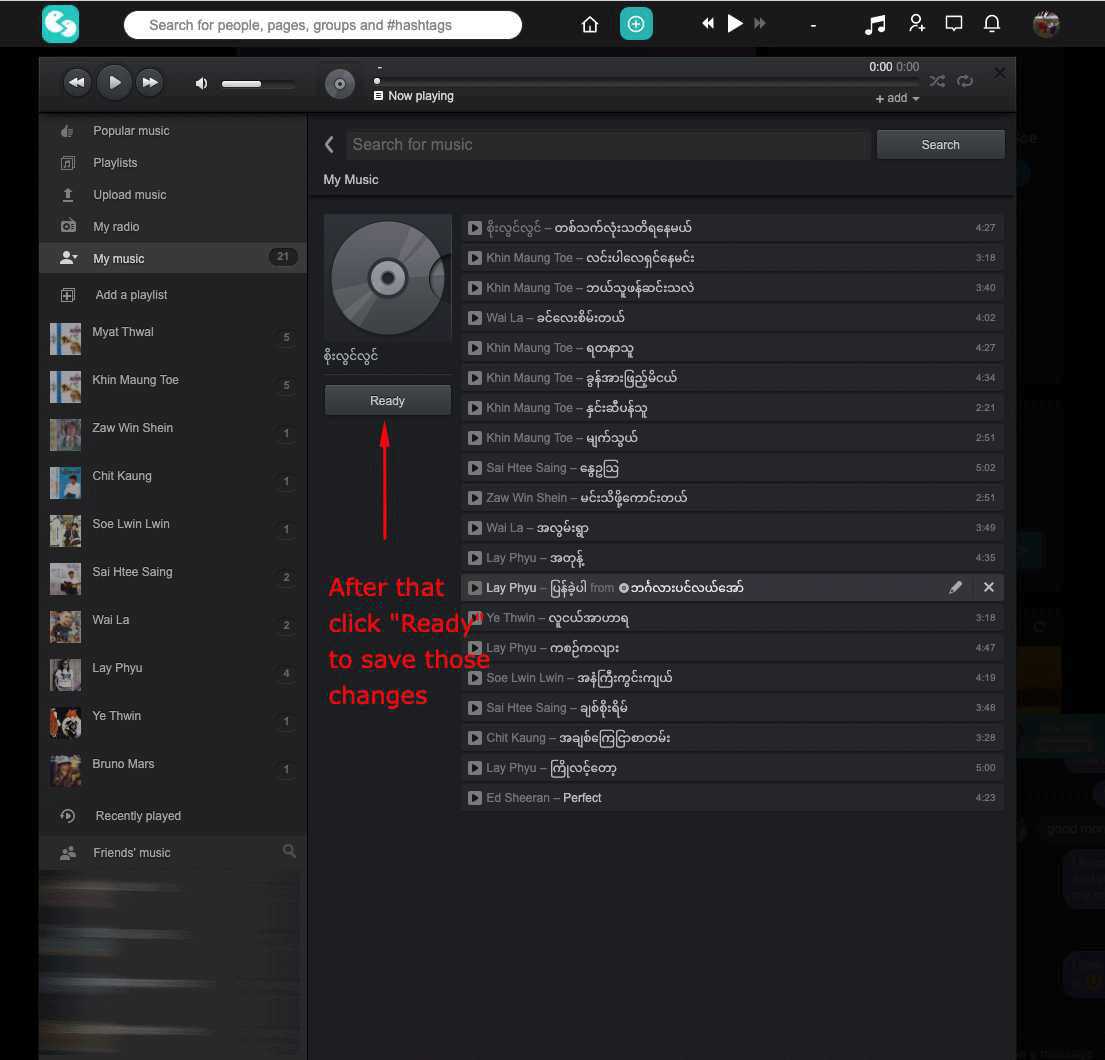The image size is (1105, 1060).
Task: Play music from the top bar
Action: [x=734, y=23]
